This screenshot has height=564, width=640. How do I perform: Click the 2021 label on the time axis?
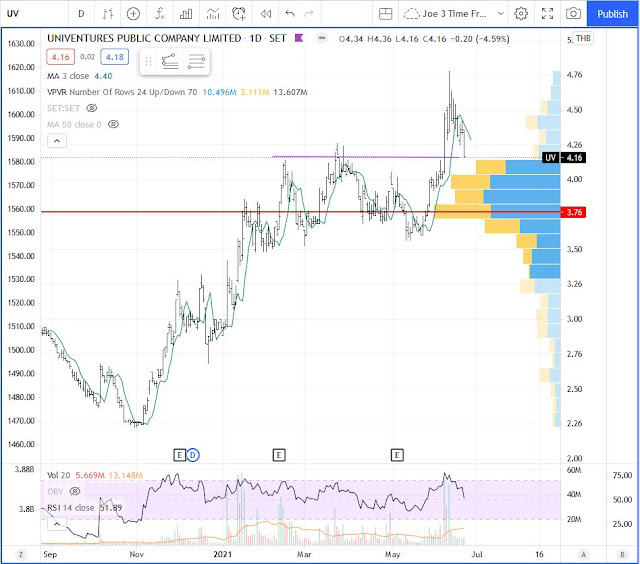222,554
